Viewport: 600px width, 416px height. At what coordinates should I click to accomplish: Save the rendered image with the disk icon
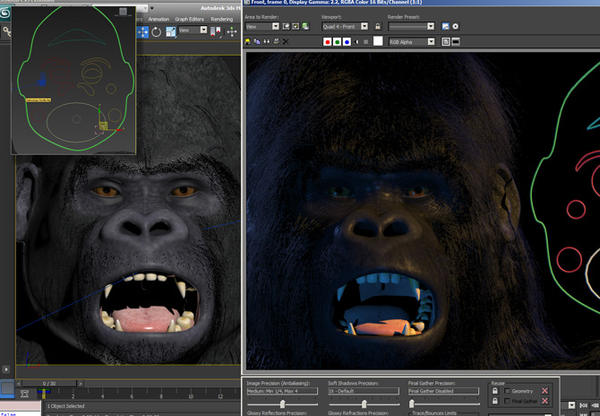tap(248, 43)
